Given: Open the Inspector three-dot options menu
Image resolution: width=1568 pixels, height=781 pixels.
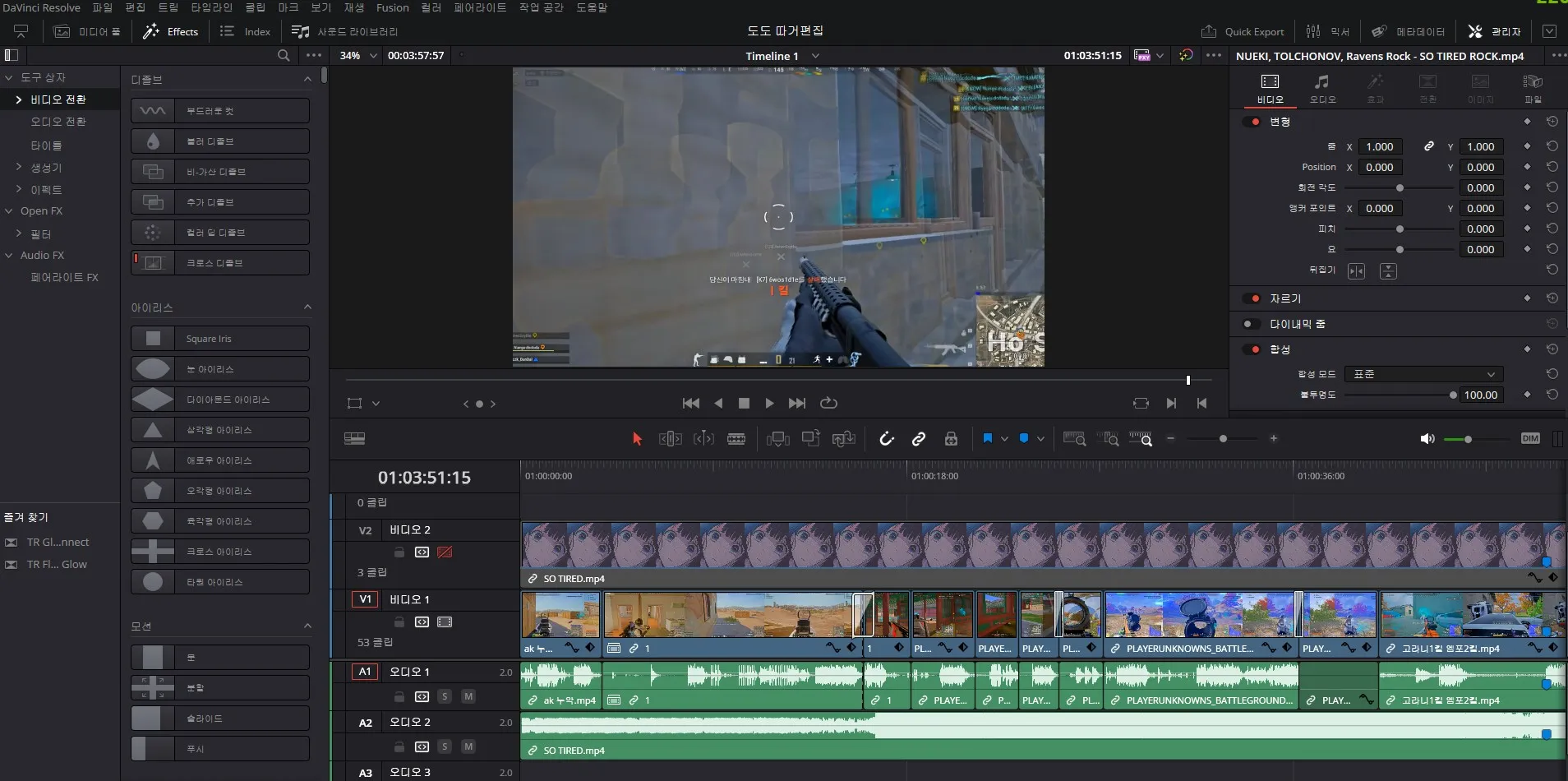Looking at the screenshot, I should click(x=1558, y=55).
